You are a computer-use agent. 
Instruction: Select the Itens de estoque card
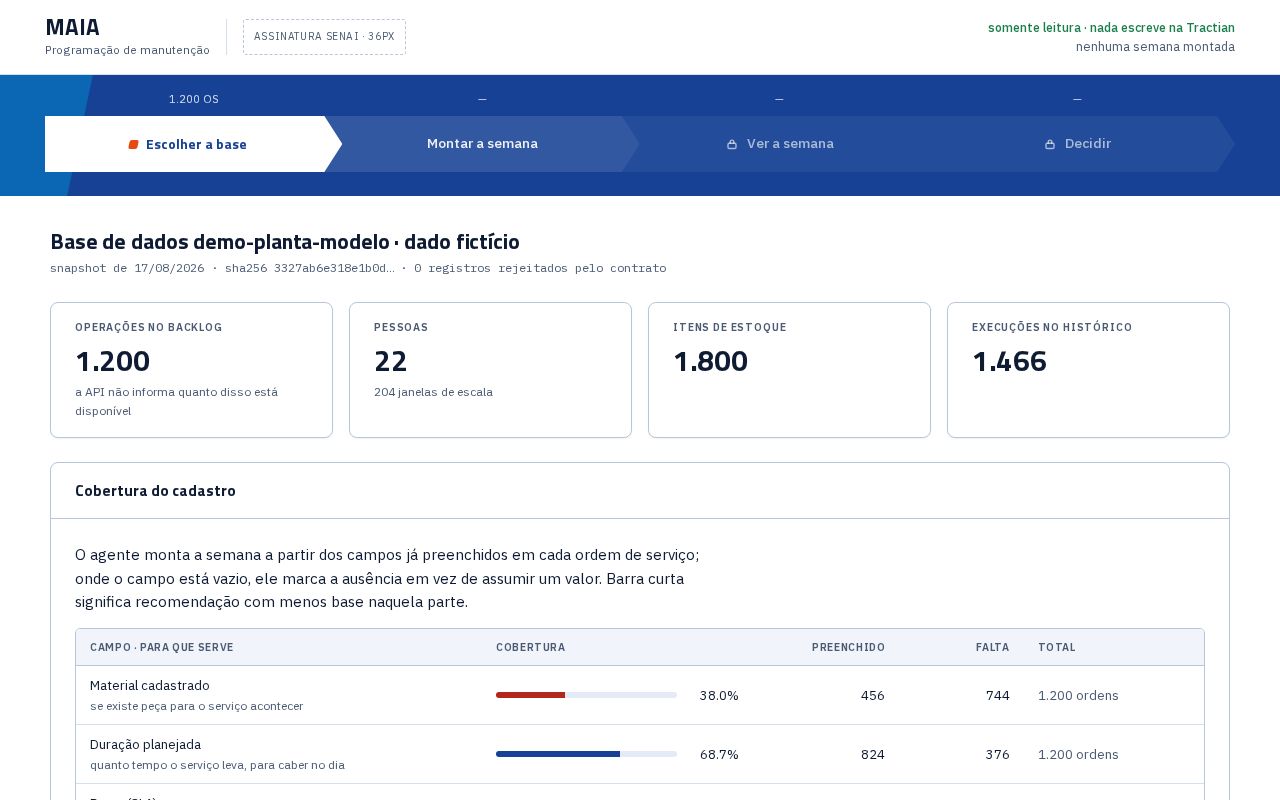tap(789, 370)
